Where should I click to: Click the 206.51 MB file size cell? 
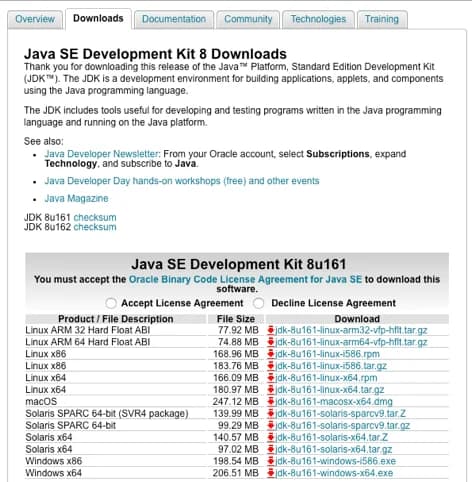point(236,473)
